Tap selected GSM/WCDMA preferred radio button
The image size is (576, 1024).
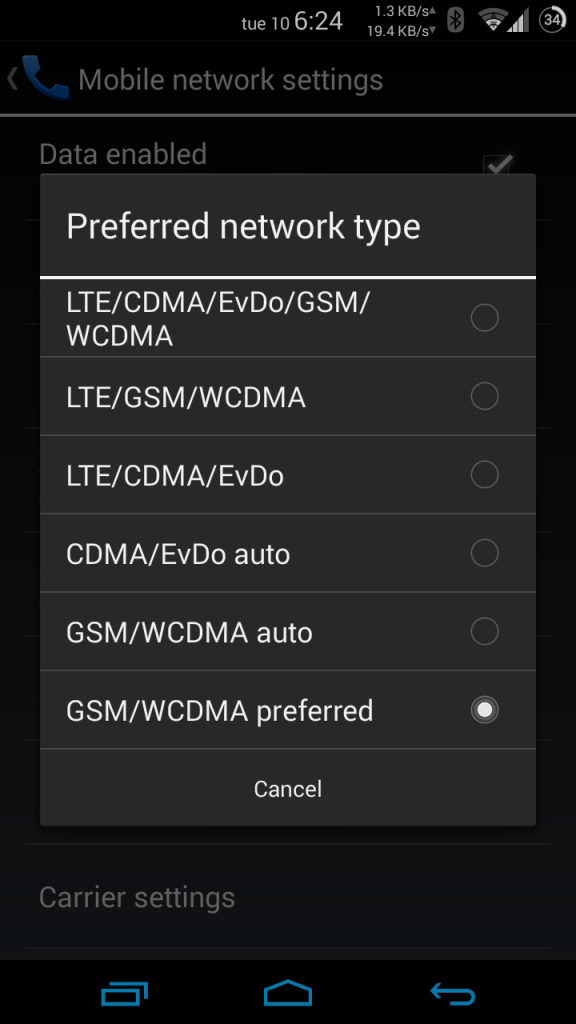[x=485, y=710]
